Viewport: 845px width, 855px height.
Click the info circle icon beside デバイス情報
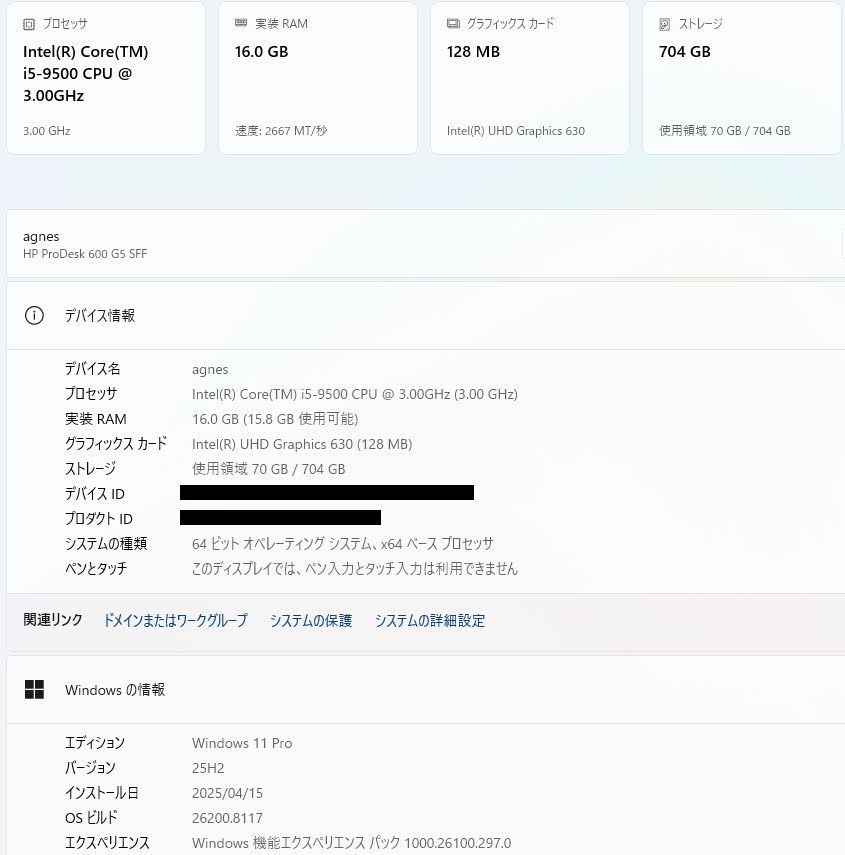[x=34, y=315]
